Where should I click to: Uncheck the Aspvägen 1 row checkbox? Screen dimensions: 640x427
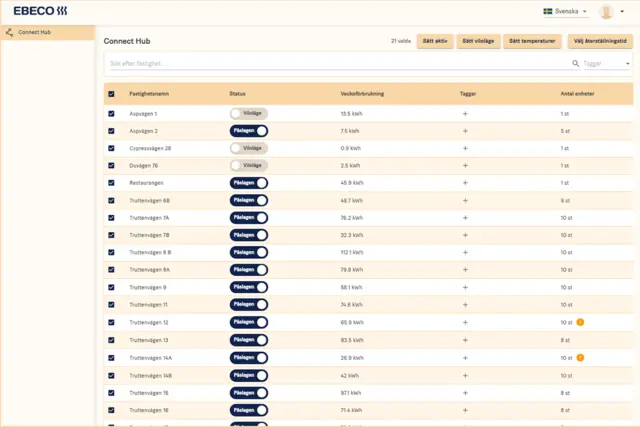click(111, 114)
